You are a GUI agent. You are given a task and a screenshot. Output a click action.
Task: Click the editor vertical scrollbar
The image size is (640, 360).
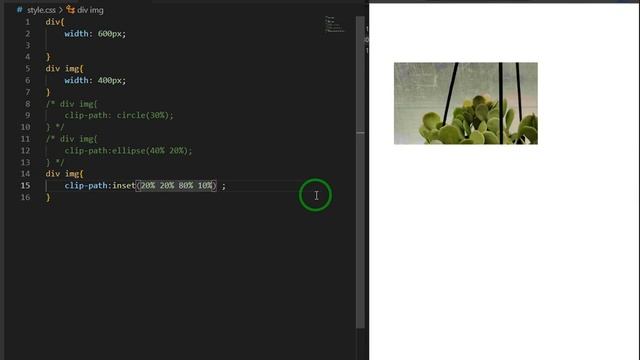pos(360,171)
